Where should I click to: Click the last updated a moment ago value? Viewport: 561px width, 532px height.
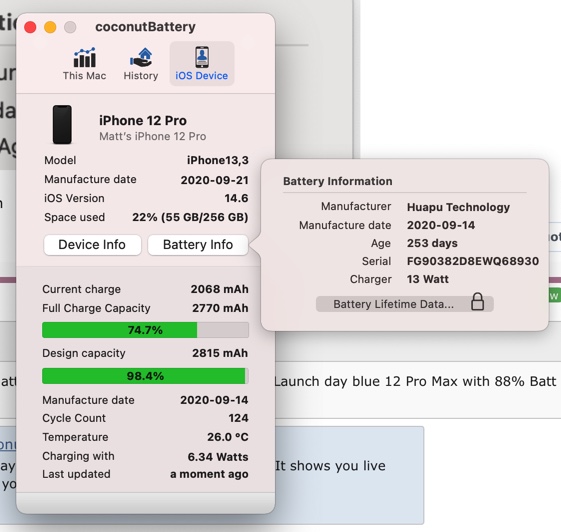[x=209, y=474]
